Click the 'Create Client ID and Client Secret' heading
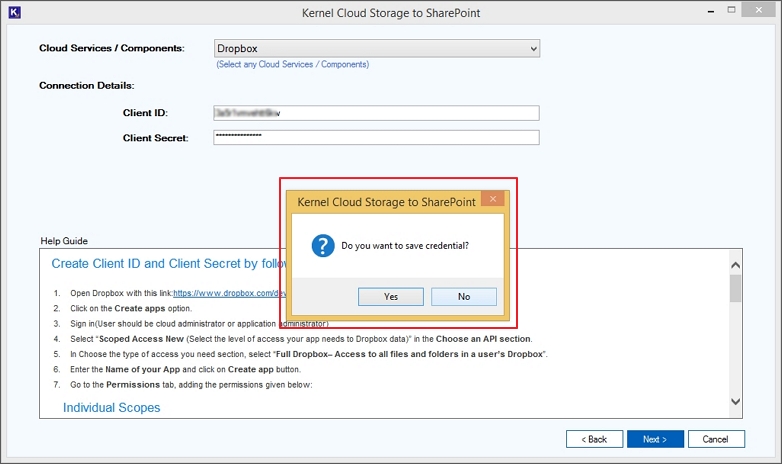This screenshot has width=782, height=464. pyautogui.click(x=169, y=263)
